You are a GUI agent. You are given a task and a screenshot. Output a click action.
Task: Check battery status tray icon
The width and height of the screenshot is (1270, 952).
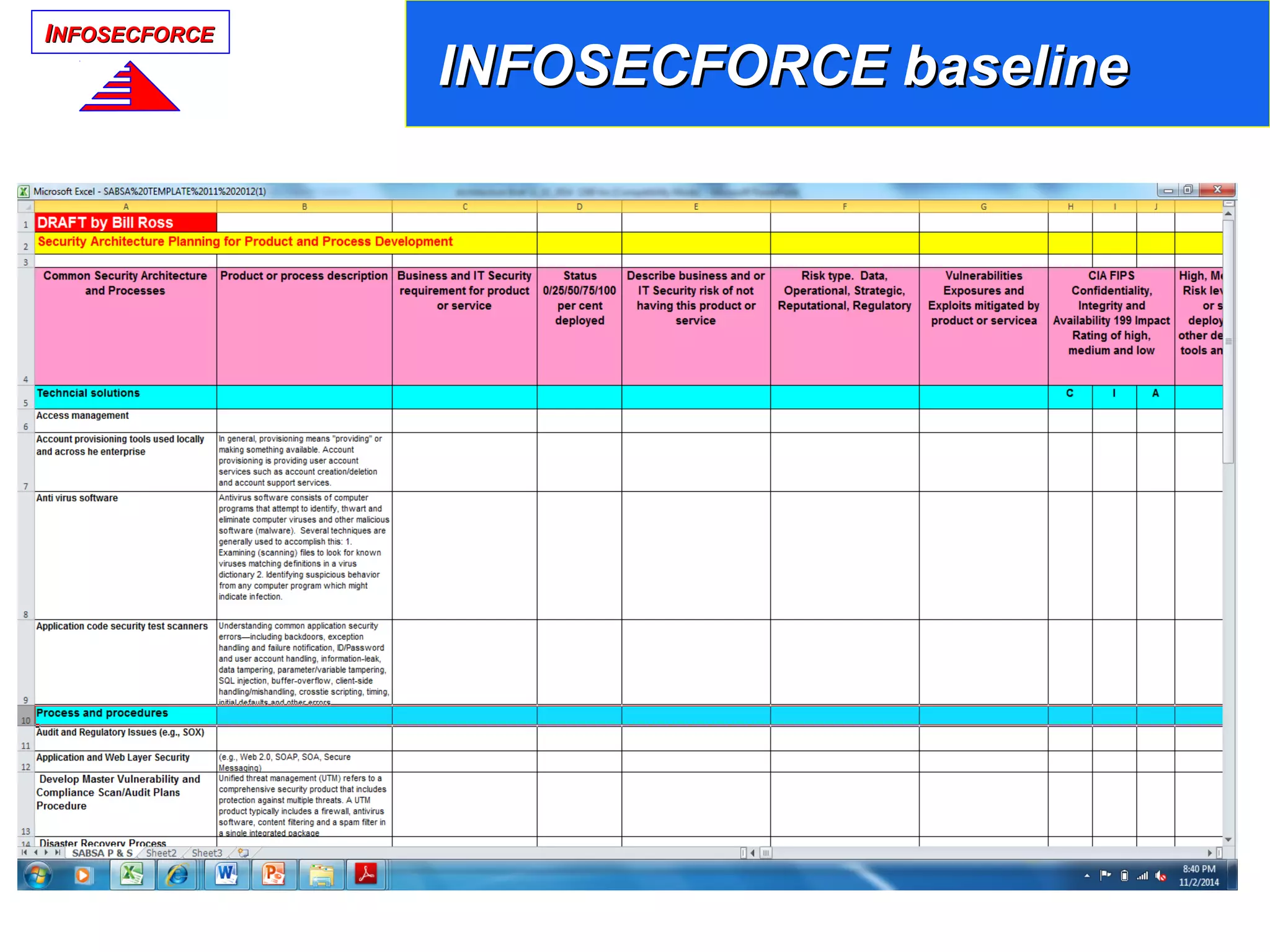[1124, 876]
